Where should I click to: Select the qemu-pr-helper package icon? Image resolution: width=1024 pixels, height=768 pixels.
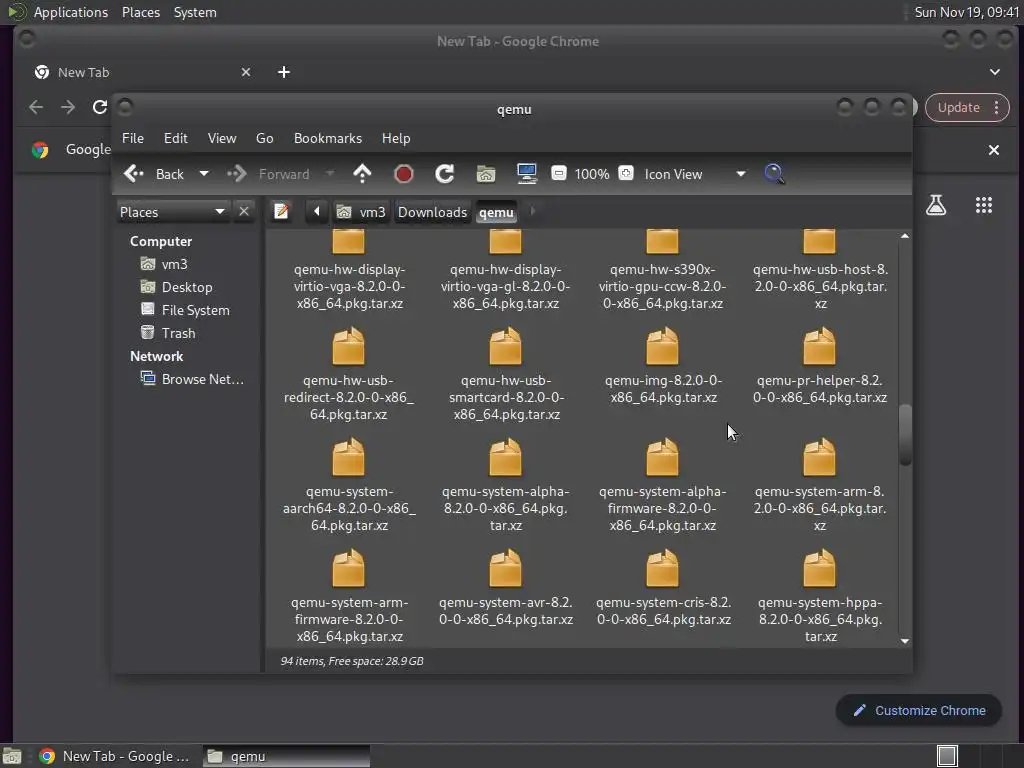819,346
